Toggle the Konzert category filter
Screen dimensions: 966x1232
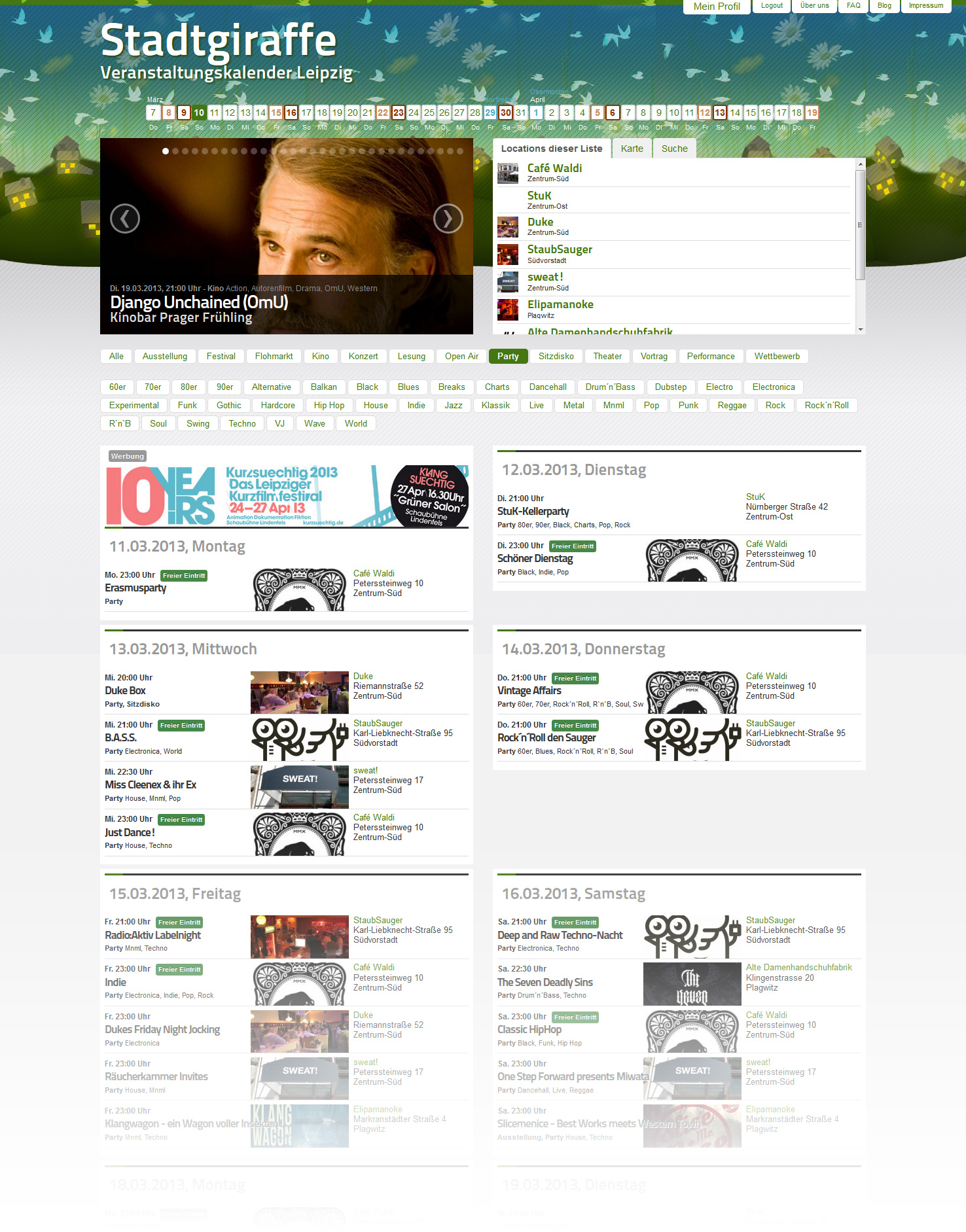click(363, 356)
